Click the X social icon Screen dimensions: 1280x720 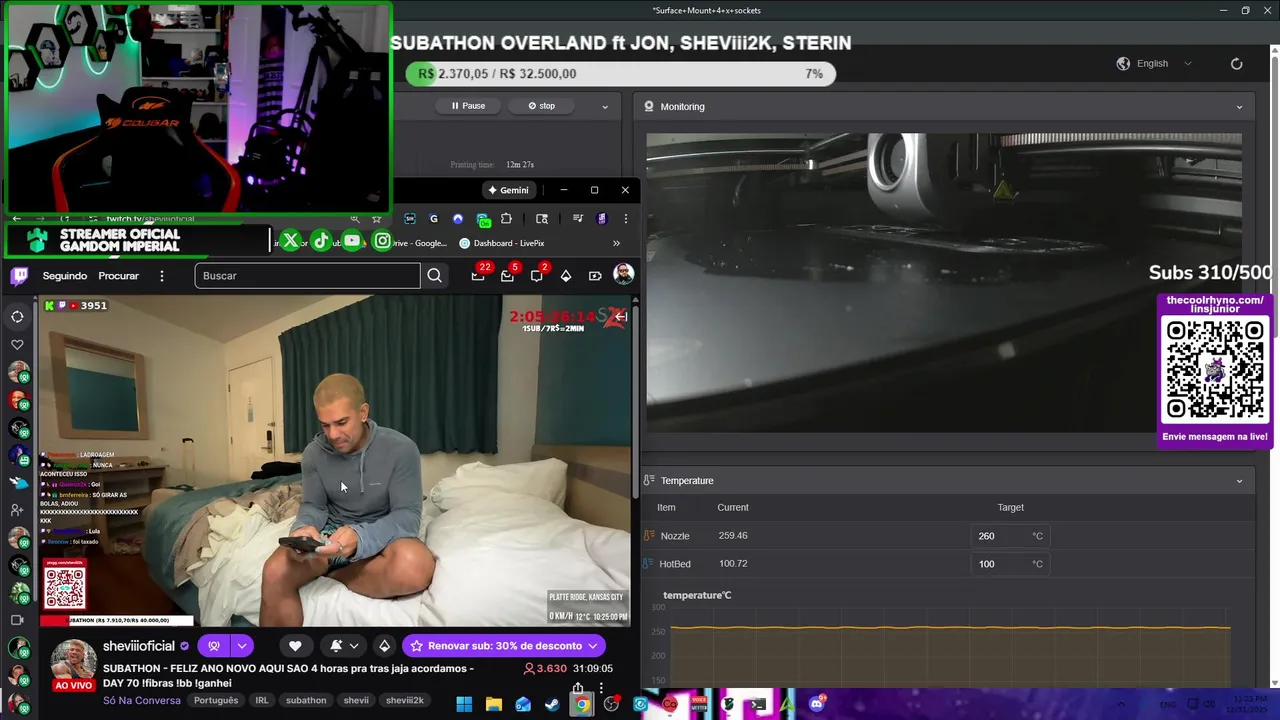click(290, 241)
